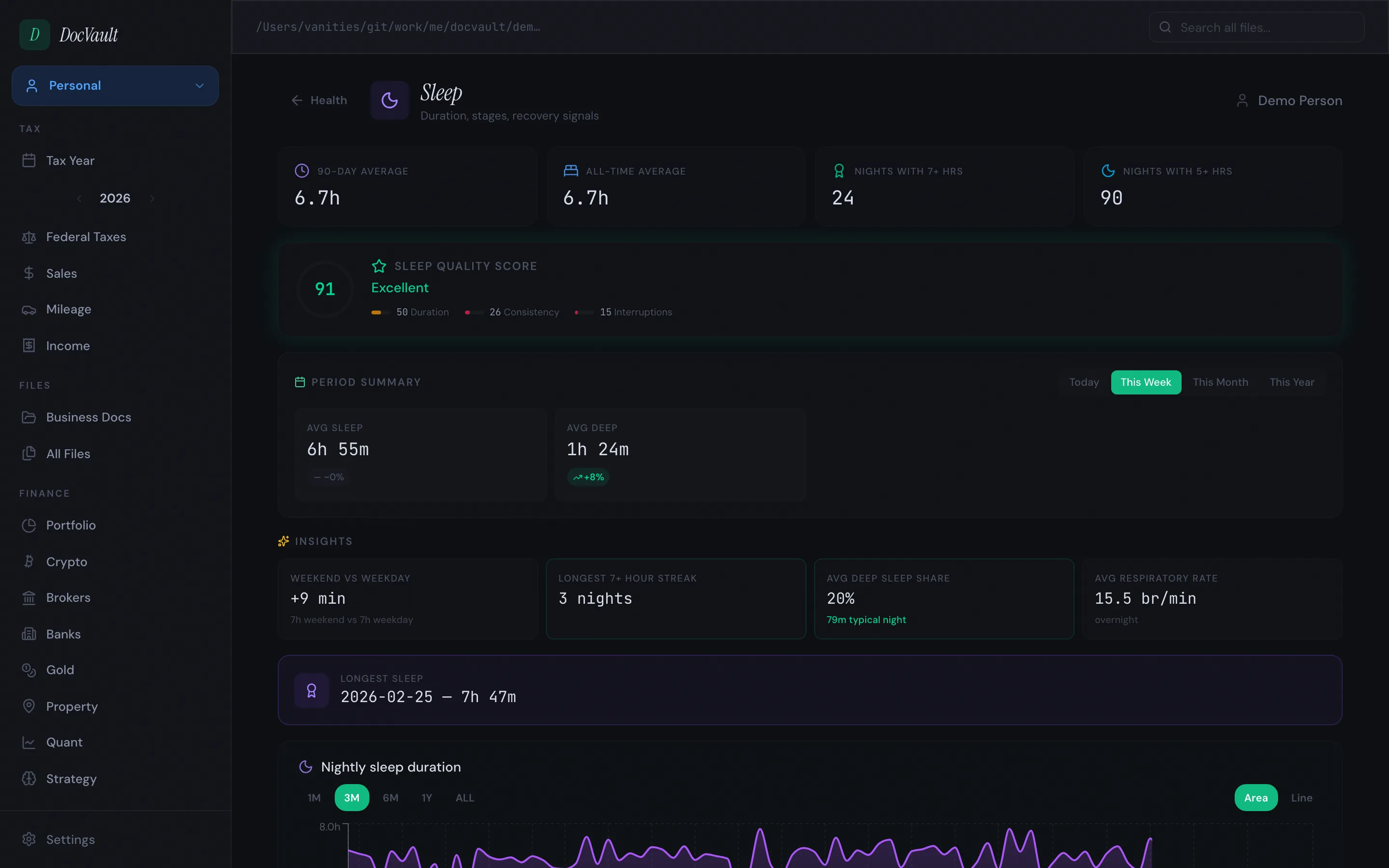Click the Weekend vs Weekday insight card
Image resolution: width=1389 pixels, height=868 pixels.
[x=408, y=599]
